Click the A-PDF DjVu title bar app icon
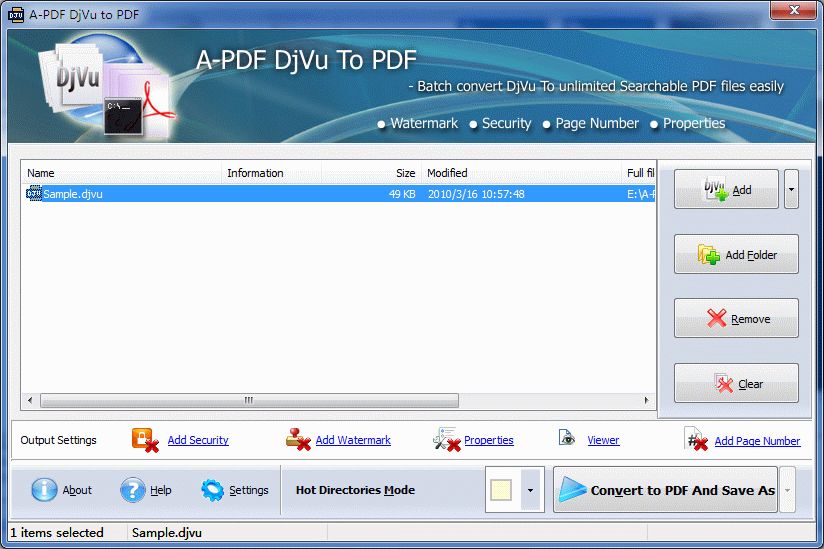Image resolution: width=824 pixels, height=549 pixels. click(x=16, y=15)
